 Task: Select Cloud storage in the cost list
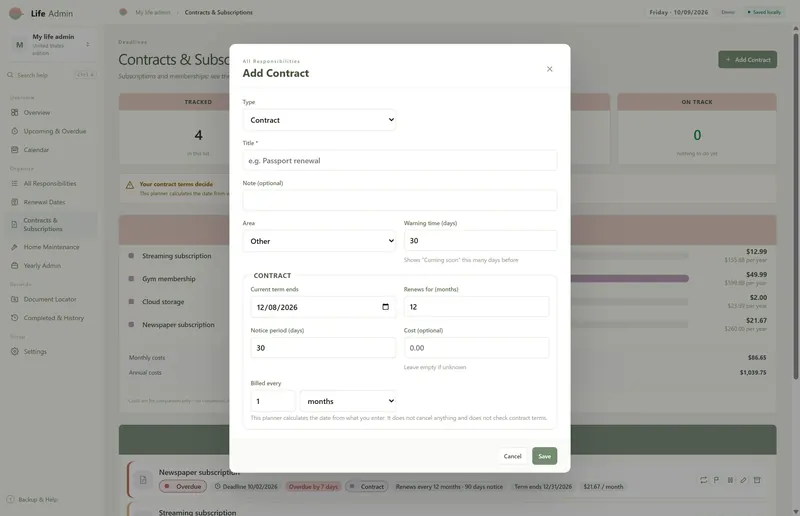(x=163, y=302)
